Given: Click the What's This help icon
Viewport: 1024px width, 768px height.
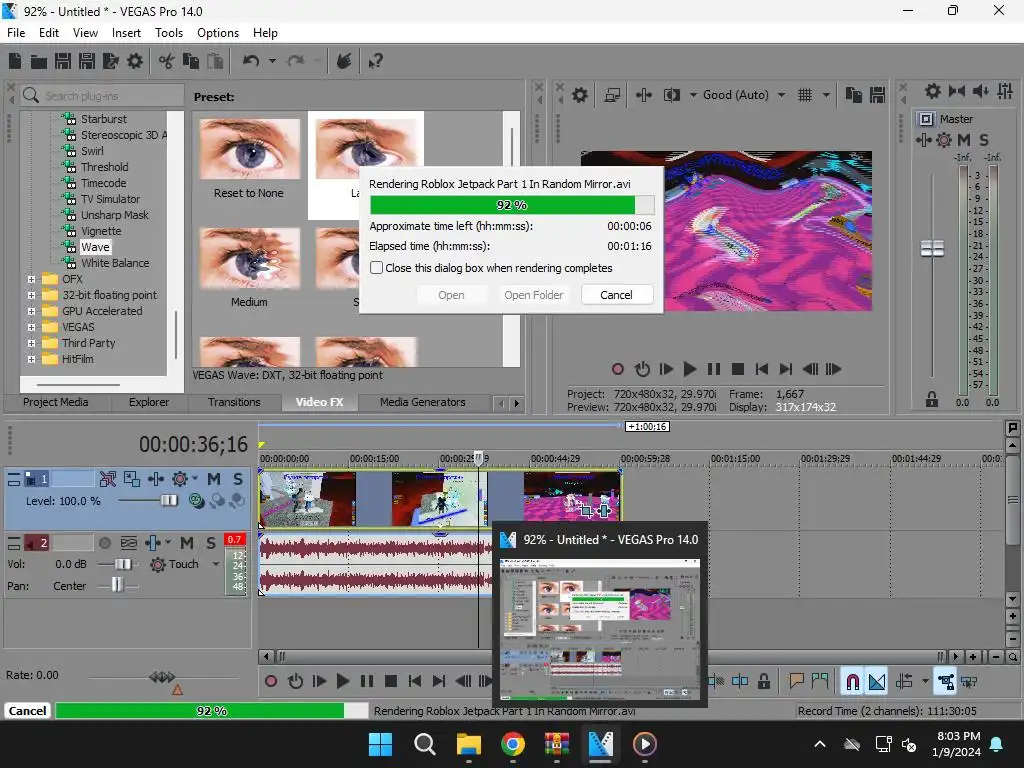Looking at the screenshot, I should (375, 61).
